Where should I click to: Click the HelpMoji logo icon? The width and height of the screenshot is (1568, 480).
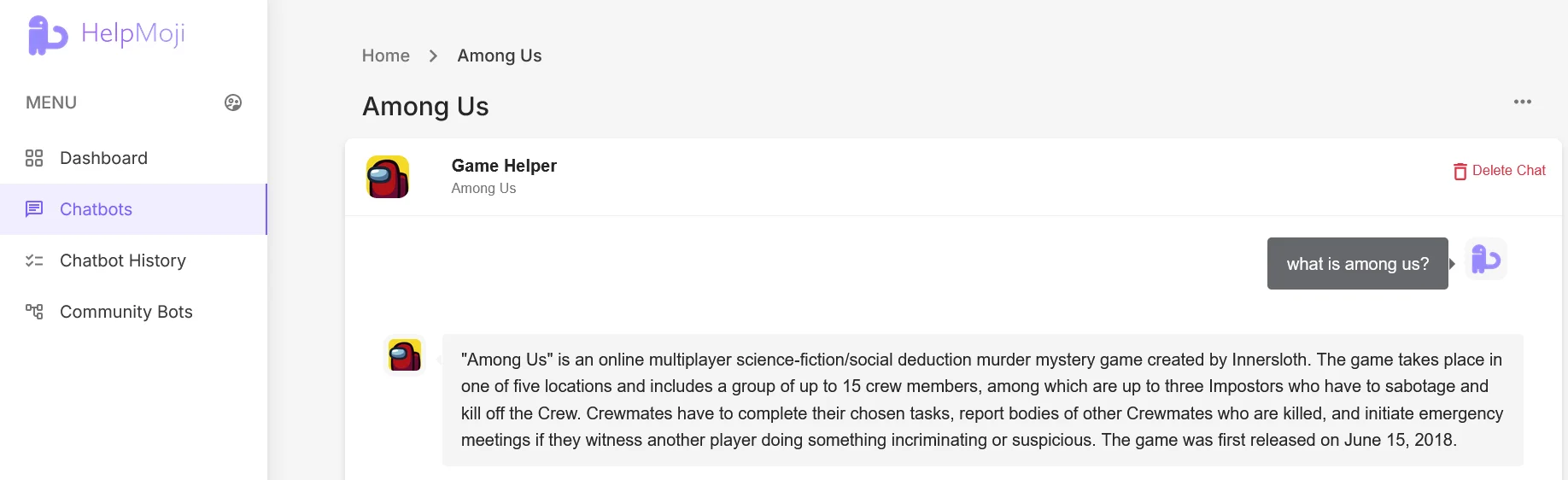46,35
